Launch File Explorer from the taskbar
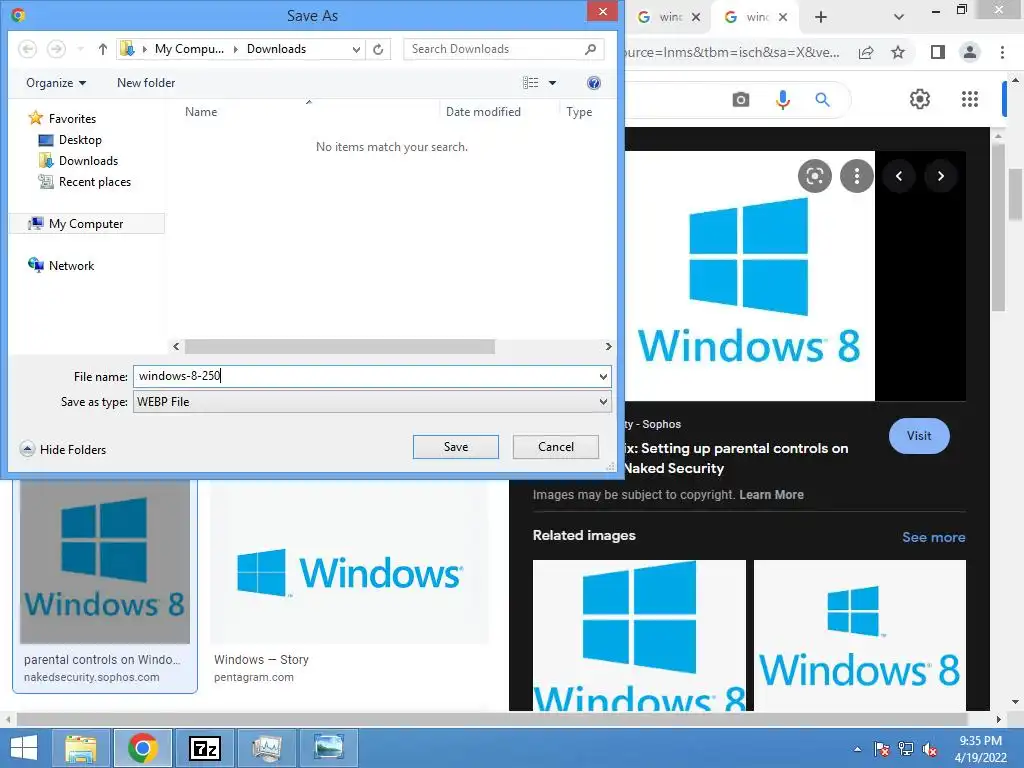This screenshot has height=768, width=1024. pyautogui.click(x=82, y=748)
